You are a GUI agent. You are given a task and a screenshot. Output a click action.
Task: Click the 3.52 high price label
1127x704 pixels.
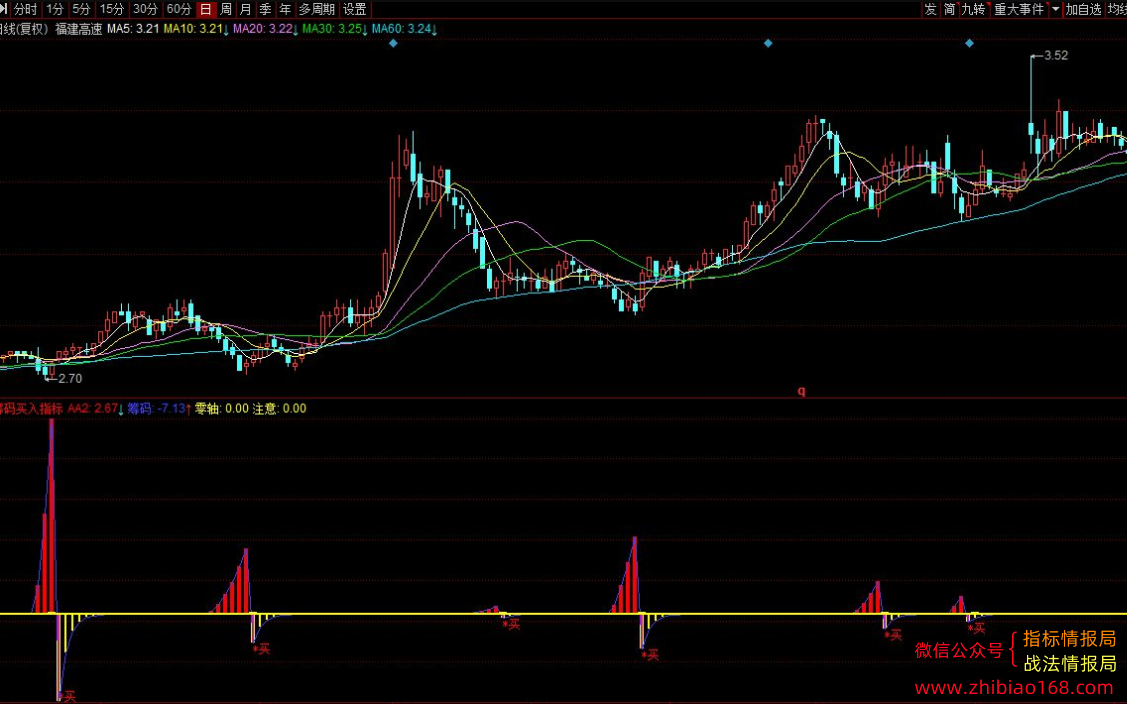[1056, 55]
